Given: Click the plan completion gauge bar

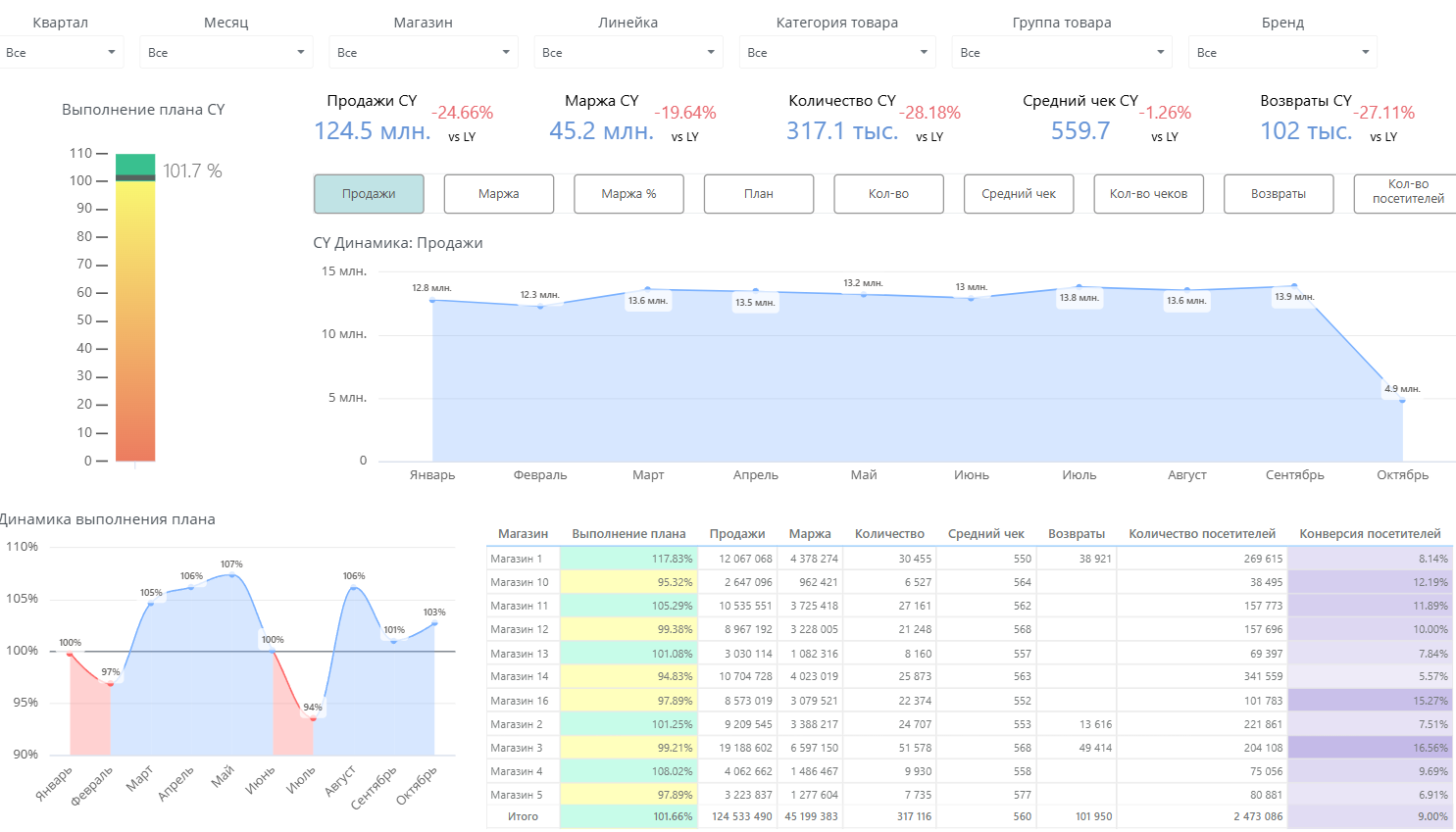Looking at the screenshot, I should pos(135,308).
